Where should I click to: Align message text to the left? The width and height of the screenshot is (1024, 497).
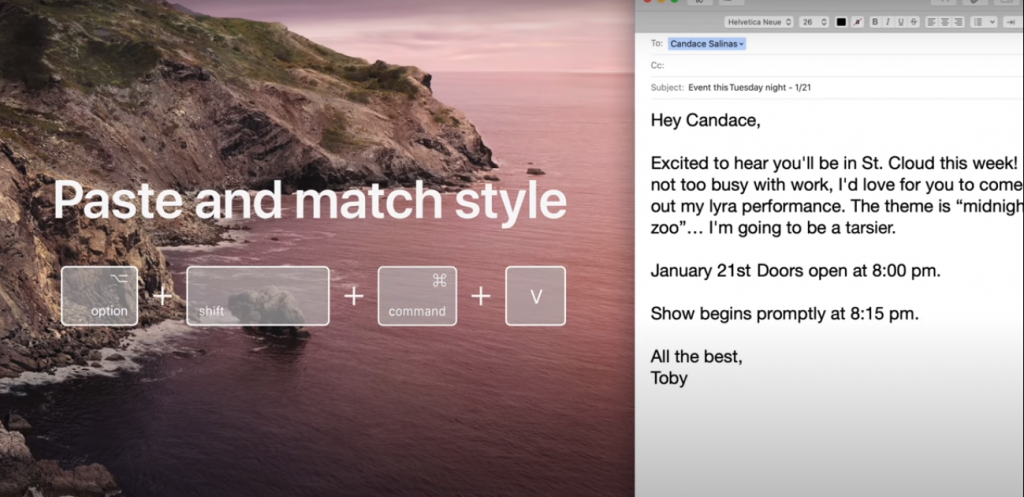pos(931,22)
